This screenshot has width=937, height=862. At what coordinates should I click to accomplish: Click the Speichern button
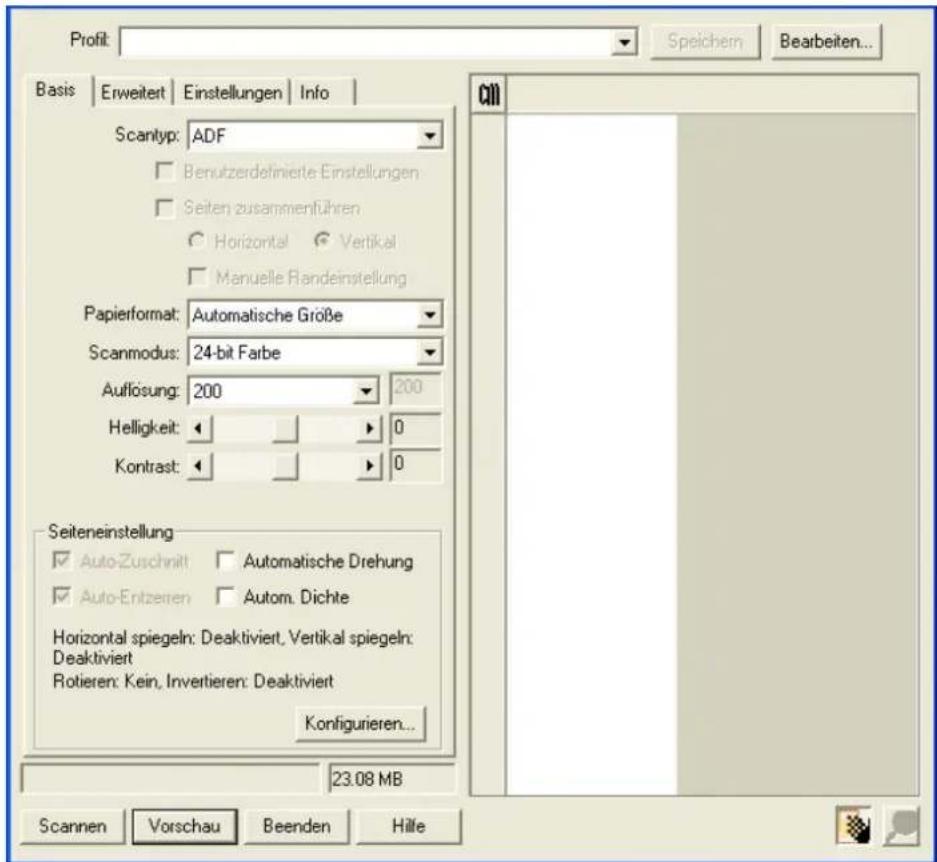click(x=705, y=41)
